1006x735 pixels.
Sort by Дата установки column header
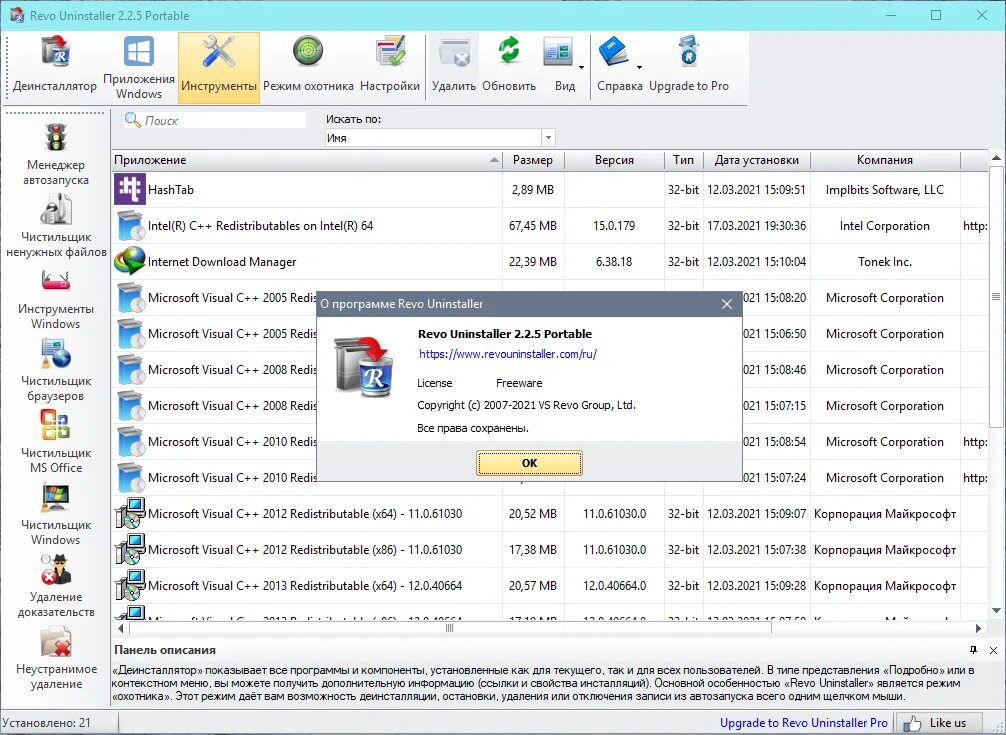point(756,160)
